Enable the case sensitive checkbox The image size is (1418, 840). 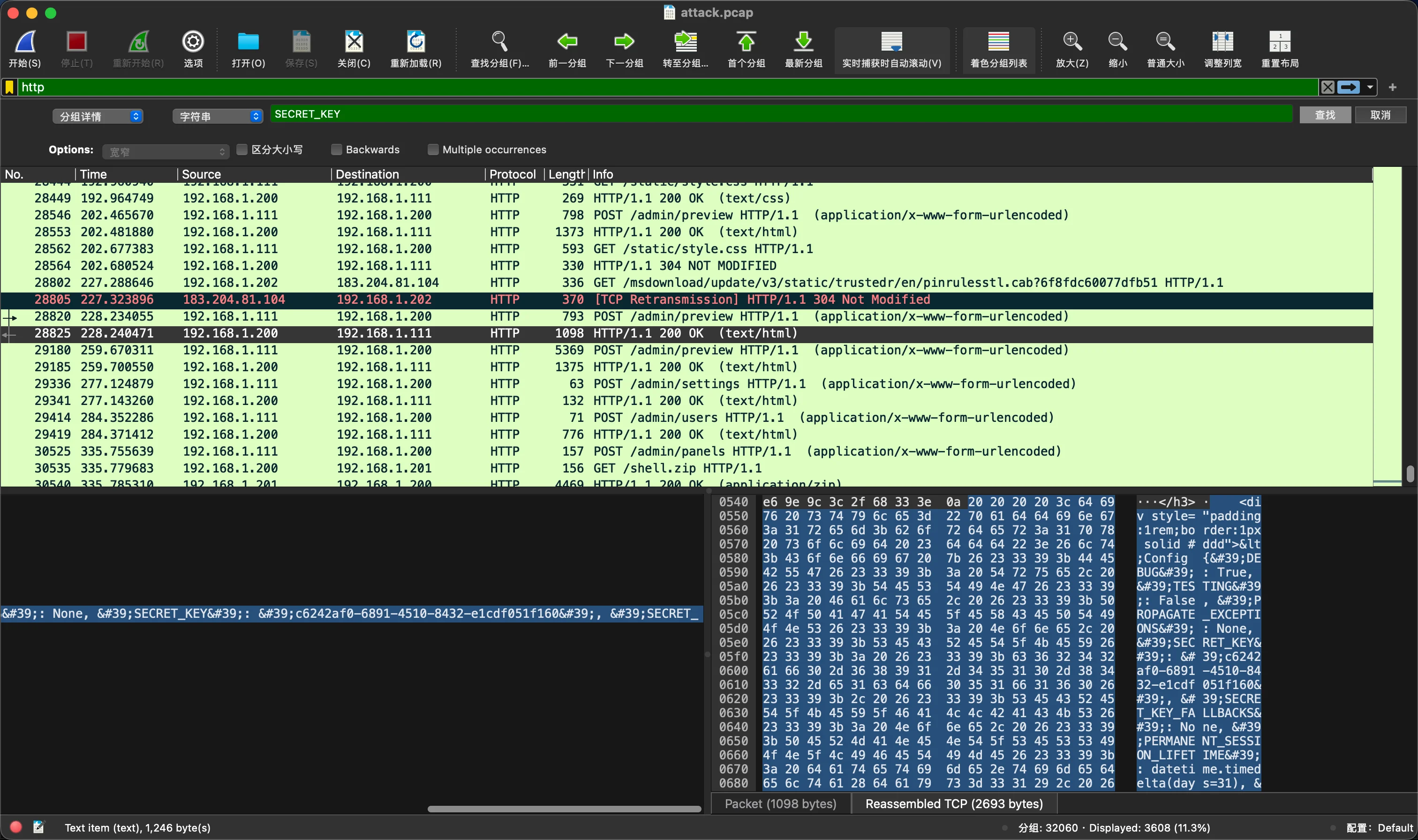(242, 150)
